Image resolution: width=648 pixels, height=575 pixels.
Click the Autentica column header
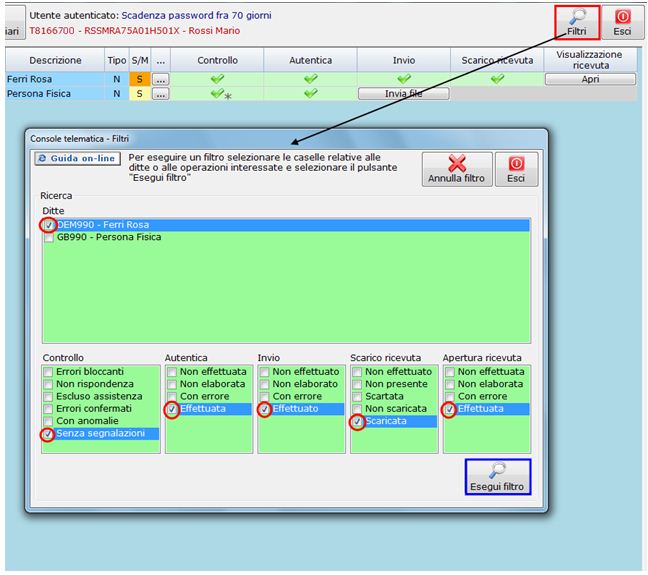pyautogui.click(x=311, y=60)
